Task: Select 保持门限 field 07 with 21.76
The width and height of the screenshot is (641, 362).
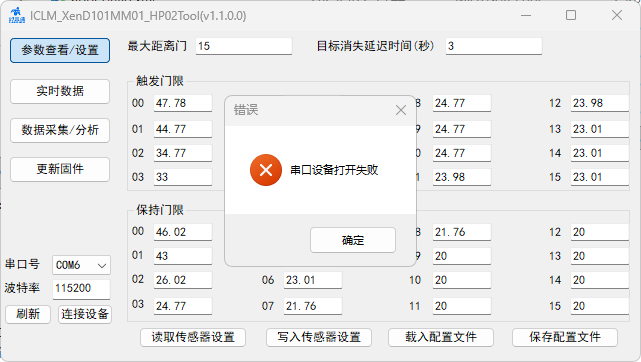Action: tap(313, 306)
